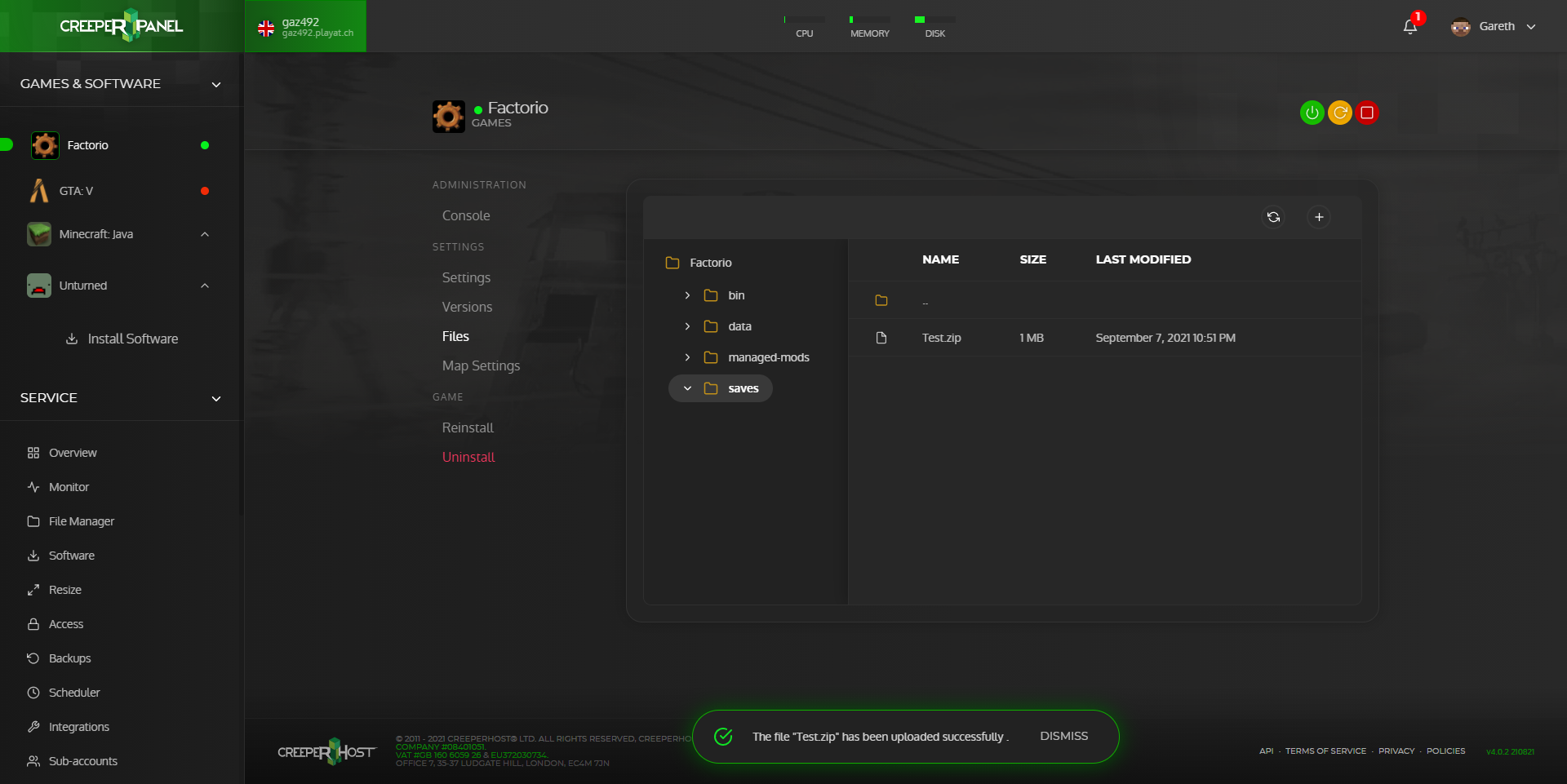Select the gaz492 server tab
This screenshot has width=1567, height=784.
305,26
